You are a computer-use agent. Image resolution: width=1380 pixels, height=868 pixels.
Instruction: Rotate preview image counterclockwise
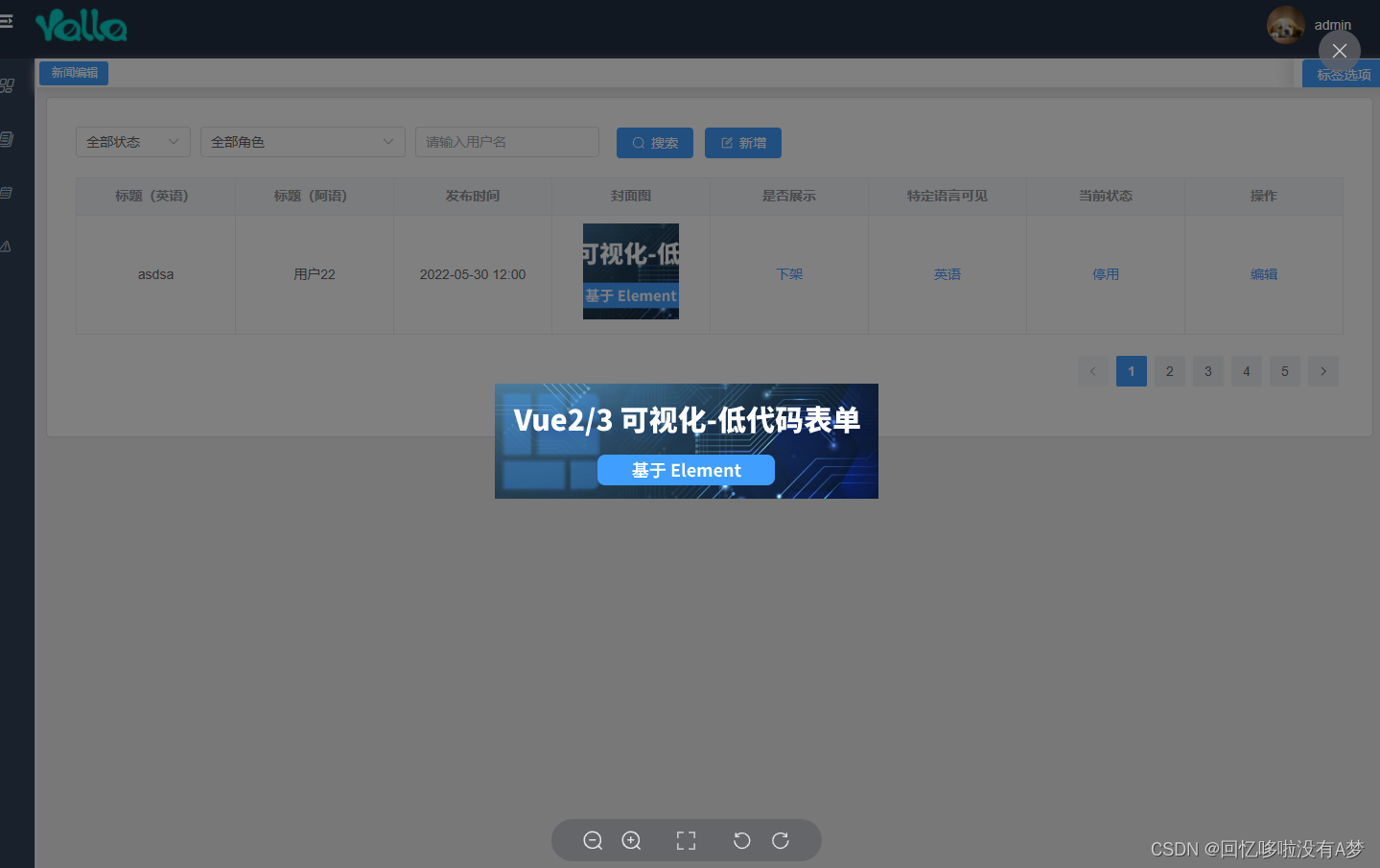tap(741, 840)
